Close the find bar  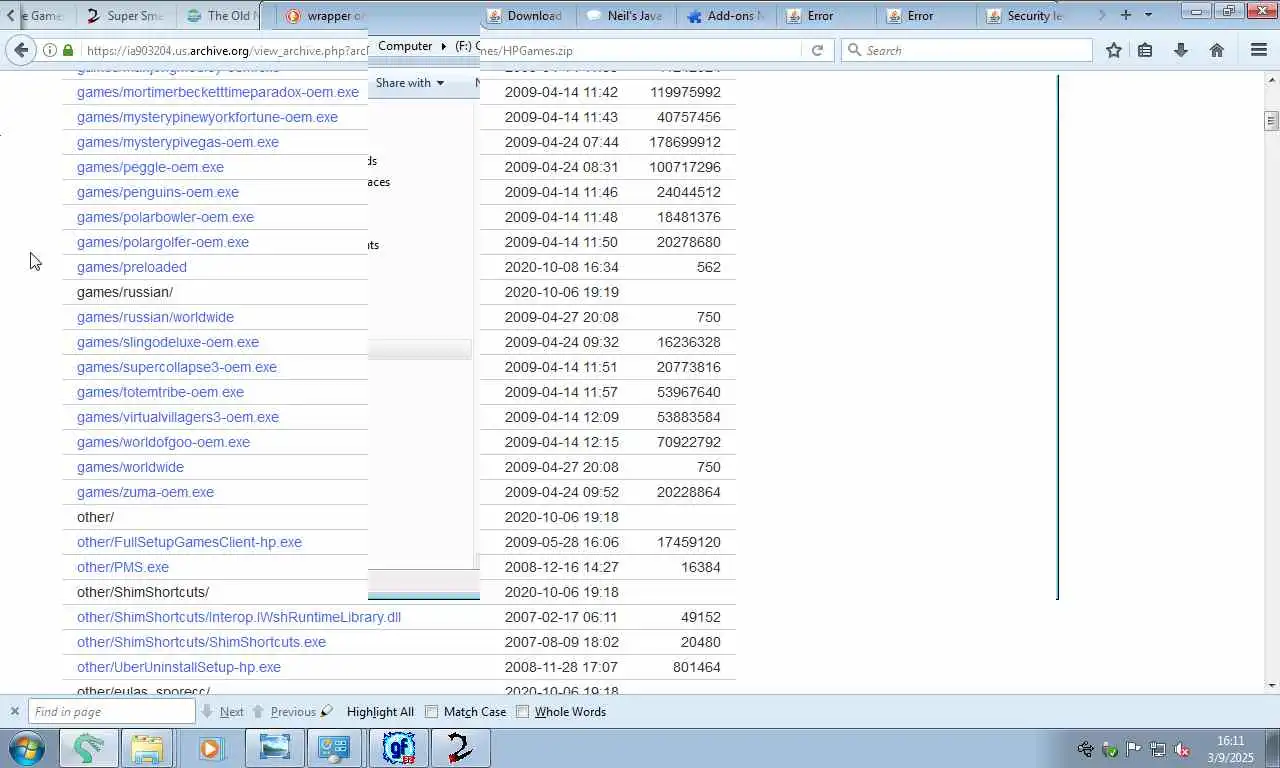tap(14, 712)
